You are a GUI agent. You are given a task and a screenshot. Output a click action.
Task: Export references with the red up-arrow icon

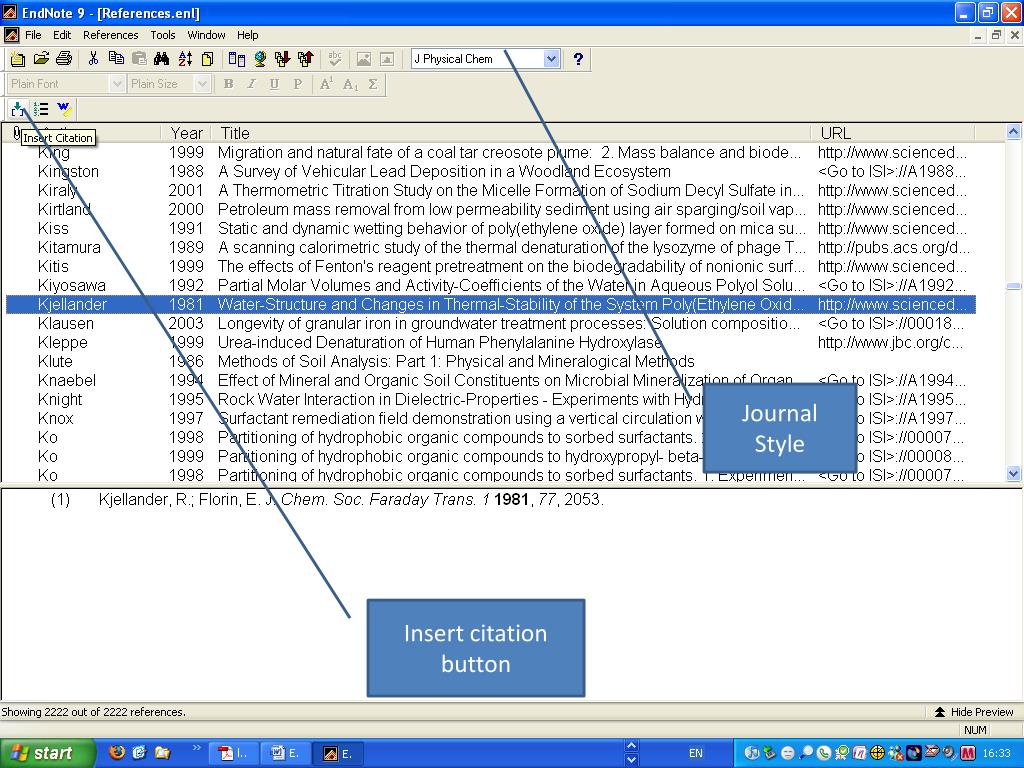click(305, 59)
